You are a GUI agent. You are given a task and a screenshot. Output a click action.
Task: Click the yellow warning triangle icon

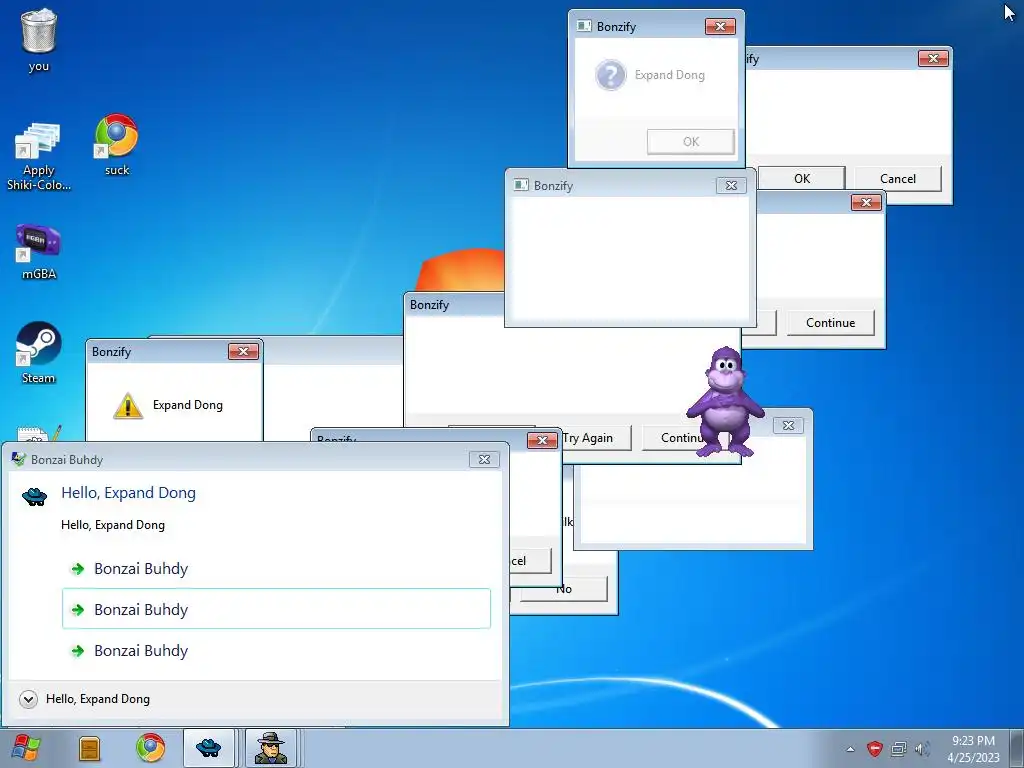[x=128, y=406]
